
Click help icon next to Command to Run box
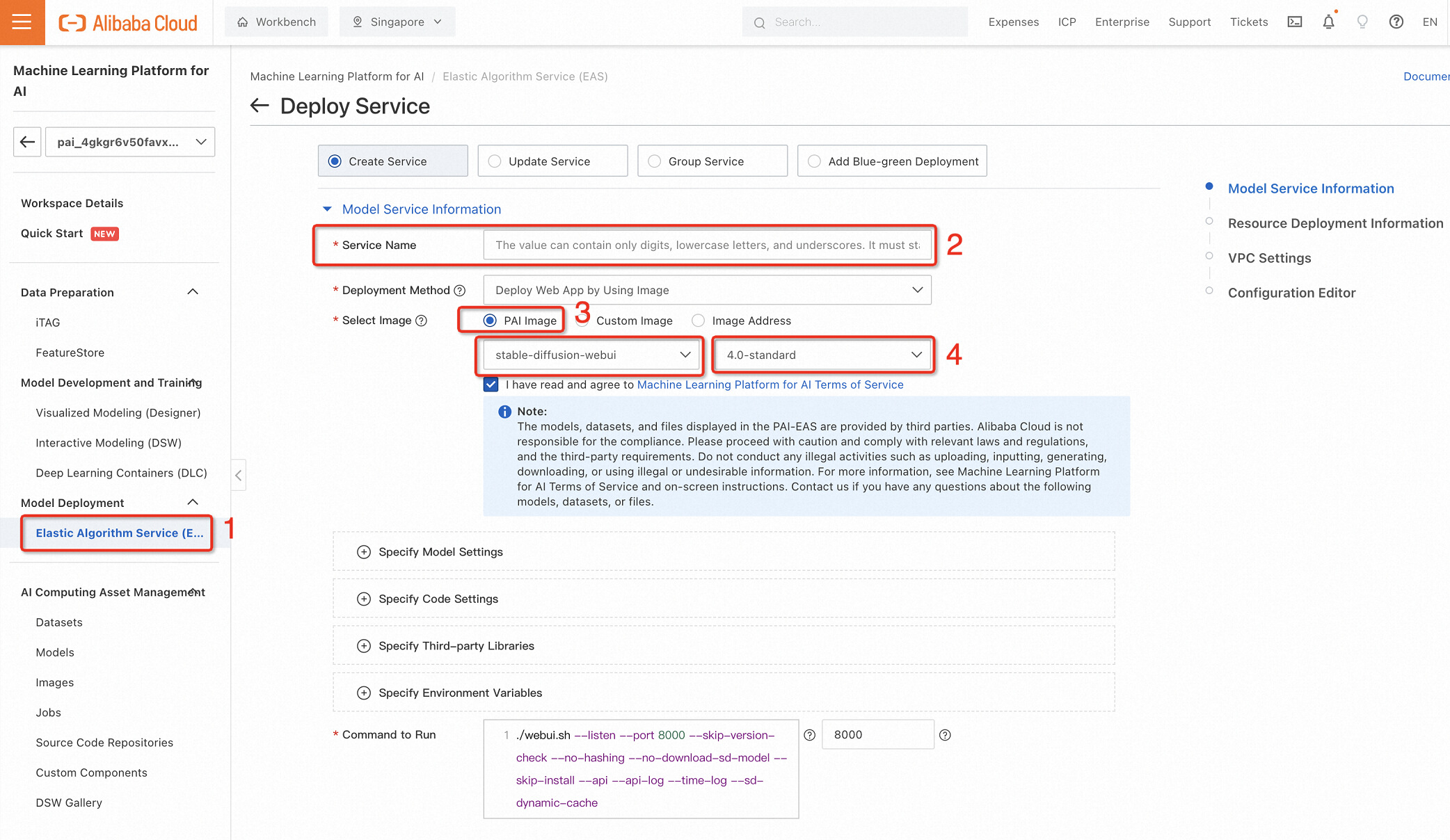click(x=809, y=735)
